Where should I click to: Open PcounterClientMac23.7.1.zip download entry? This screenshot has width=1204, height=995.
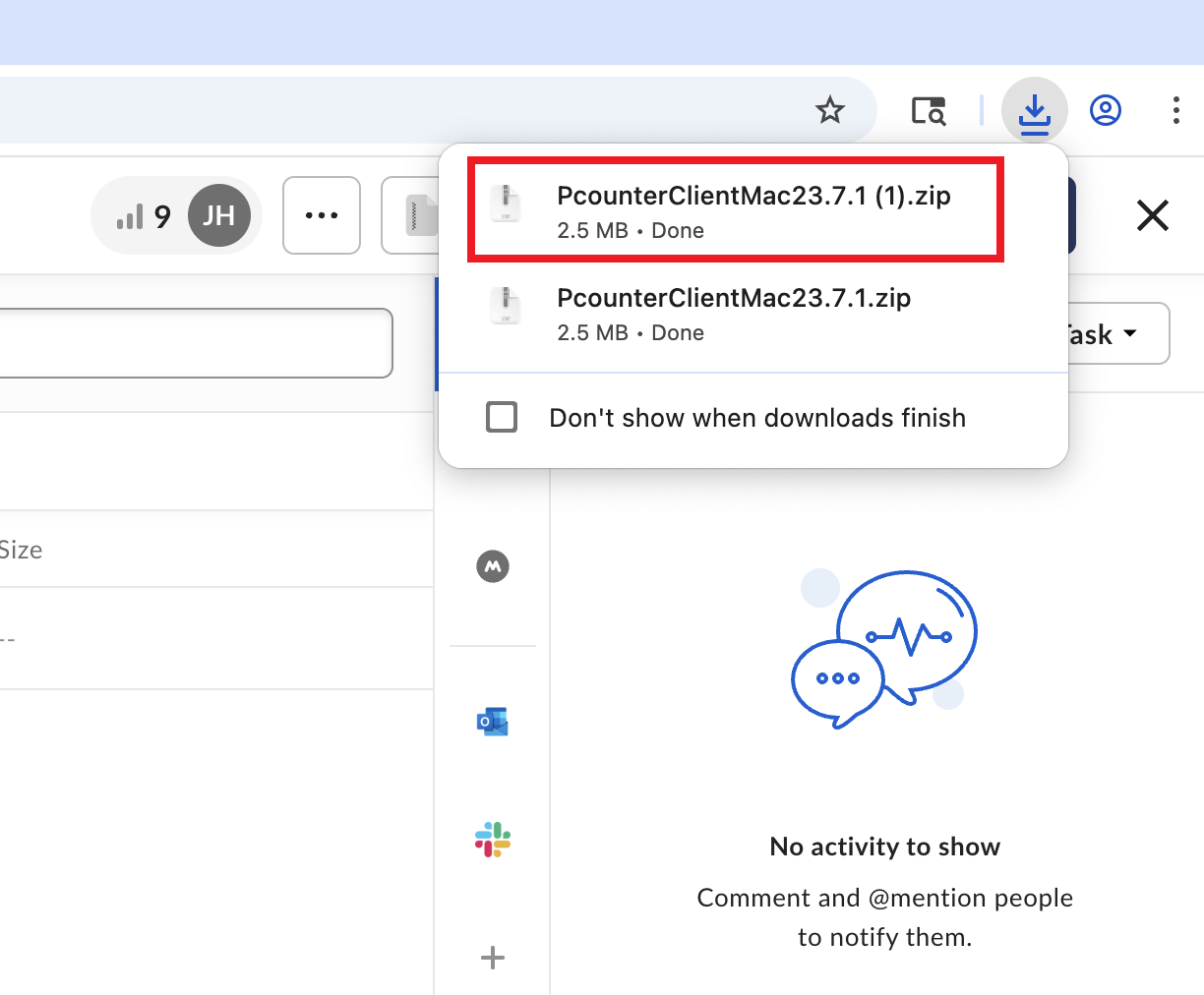(x=734, y=313)
